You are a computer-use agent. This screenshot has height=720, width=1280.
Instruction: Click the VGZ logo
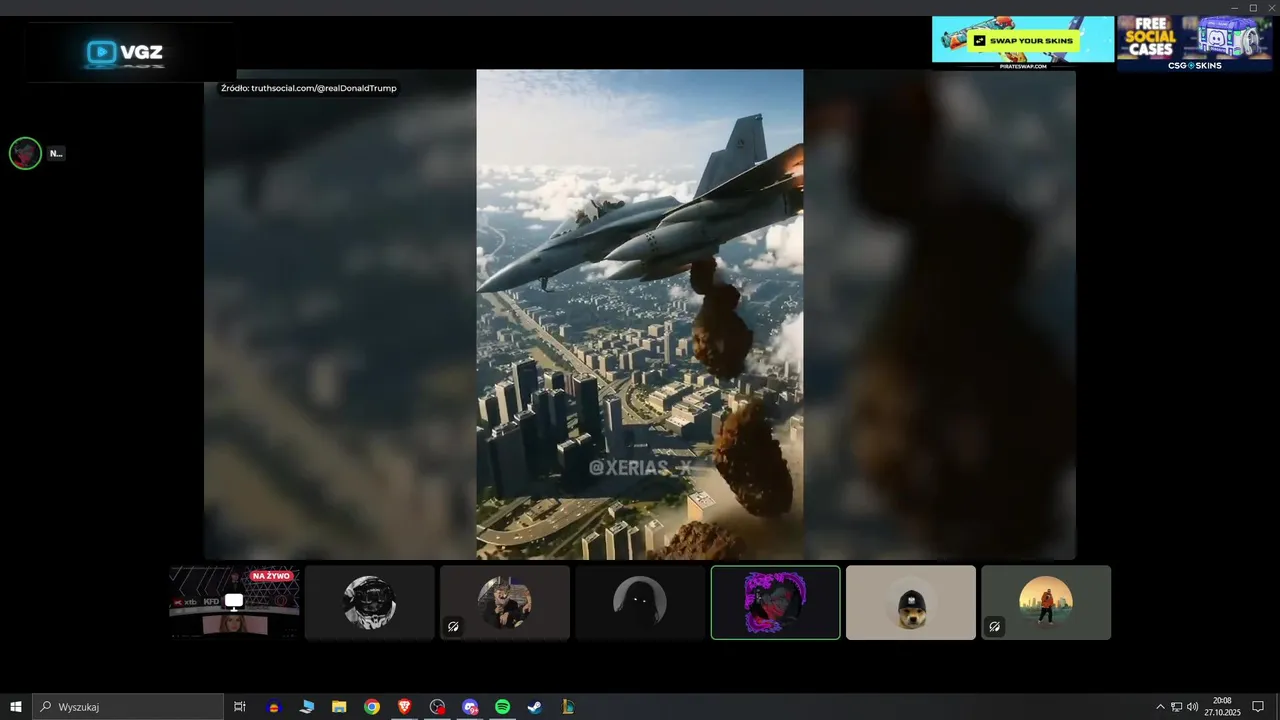124,53
